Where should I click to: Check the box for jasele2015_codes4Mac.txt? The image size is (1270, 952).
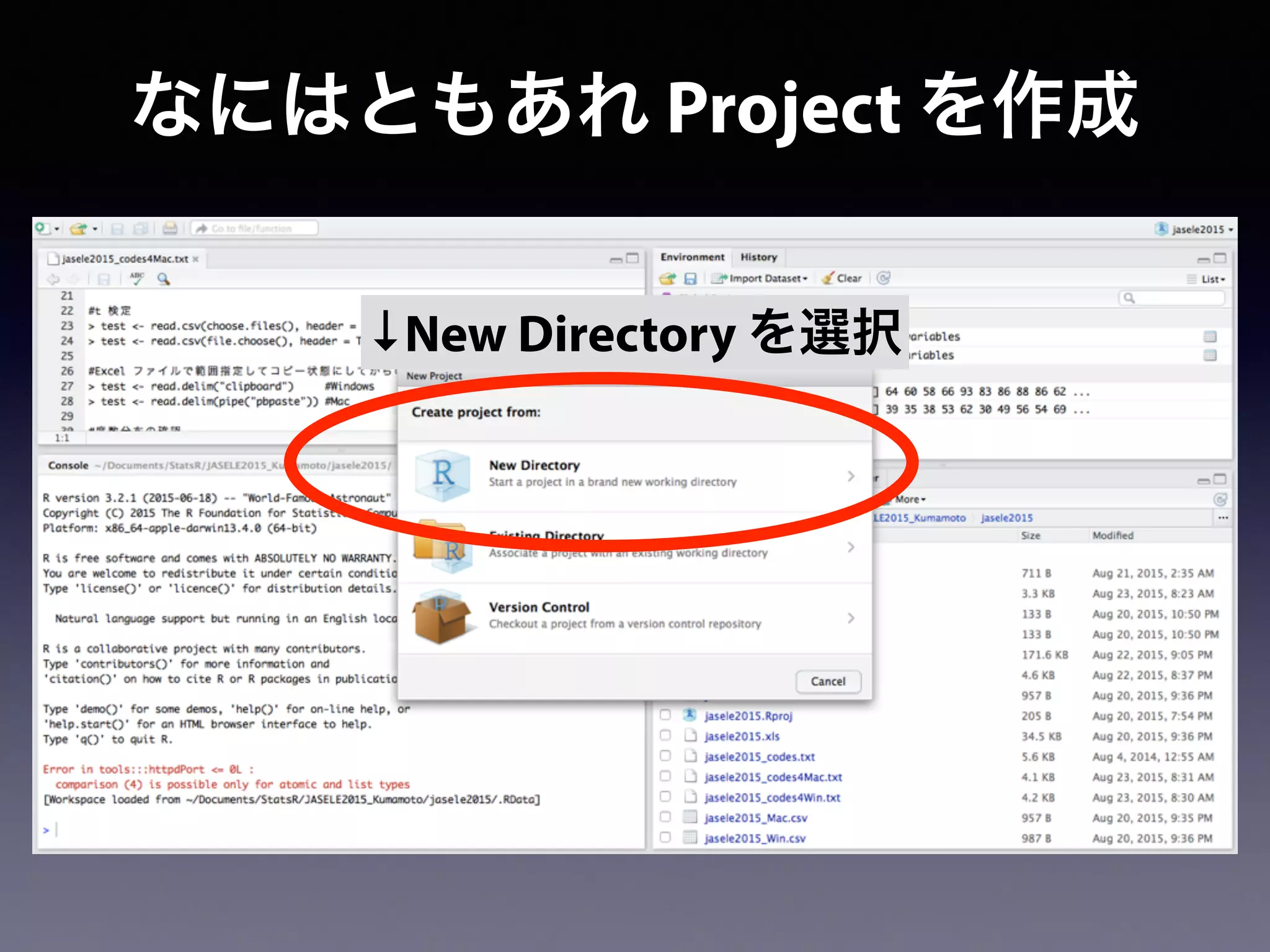pyautogui.click(x=665, y=776)
